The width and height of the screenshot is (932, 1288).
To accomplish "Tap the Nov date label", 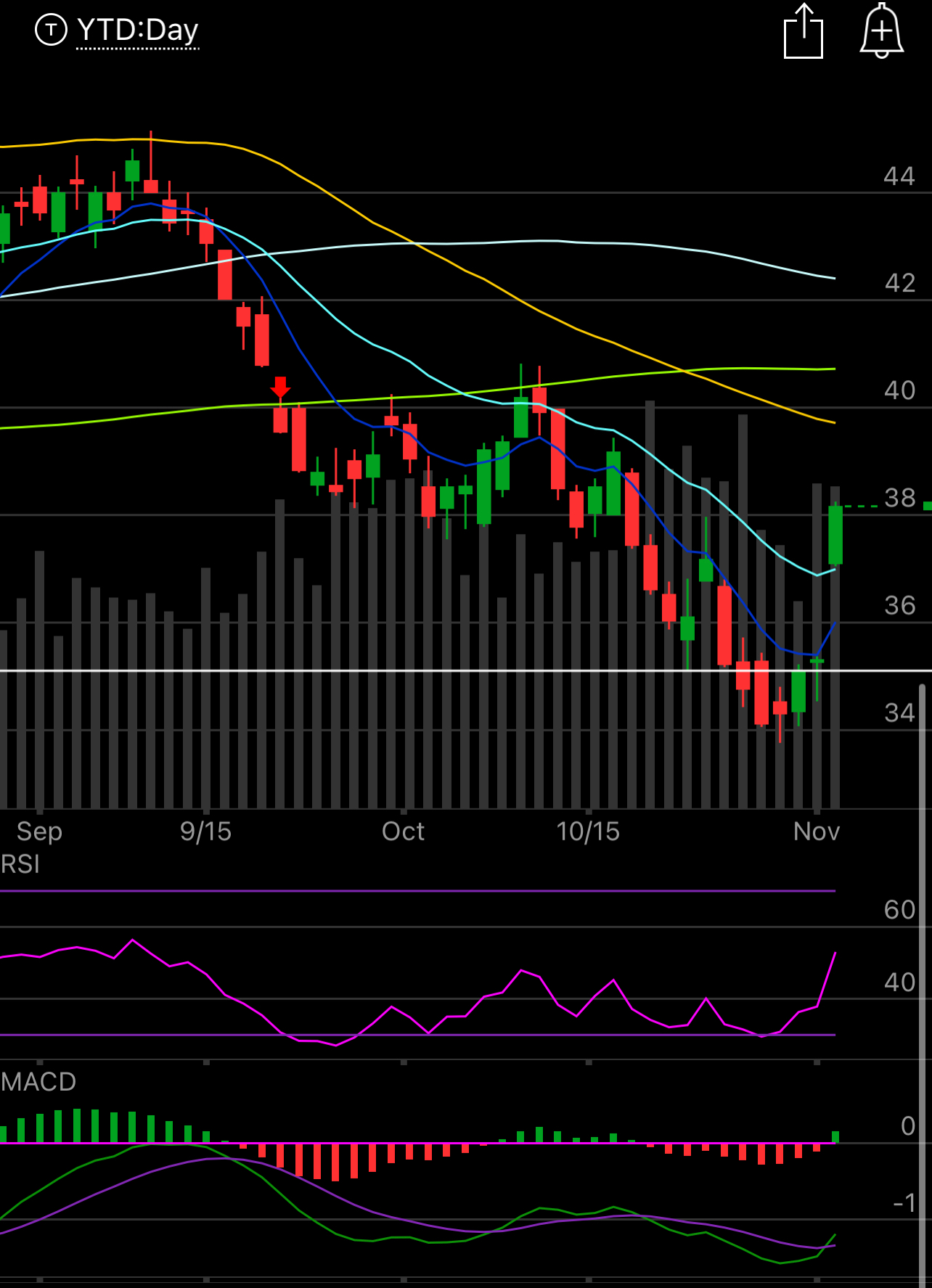I will tap(817, 832).
